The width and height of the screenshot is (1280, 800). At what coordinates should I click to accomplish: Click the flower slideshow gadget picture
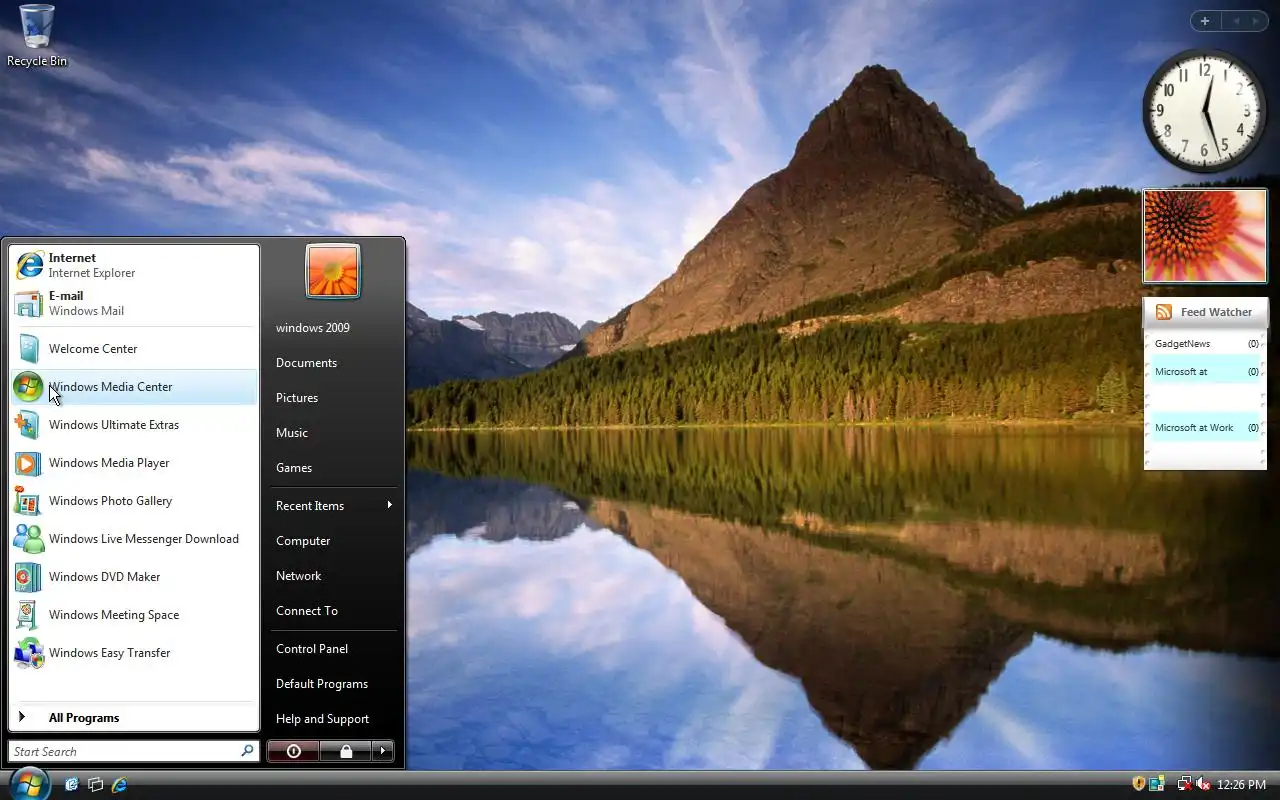[1205, 236]
